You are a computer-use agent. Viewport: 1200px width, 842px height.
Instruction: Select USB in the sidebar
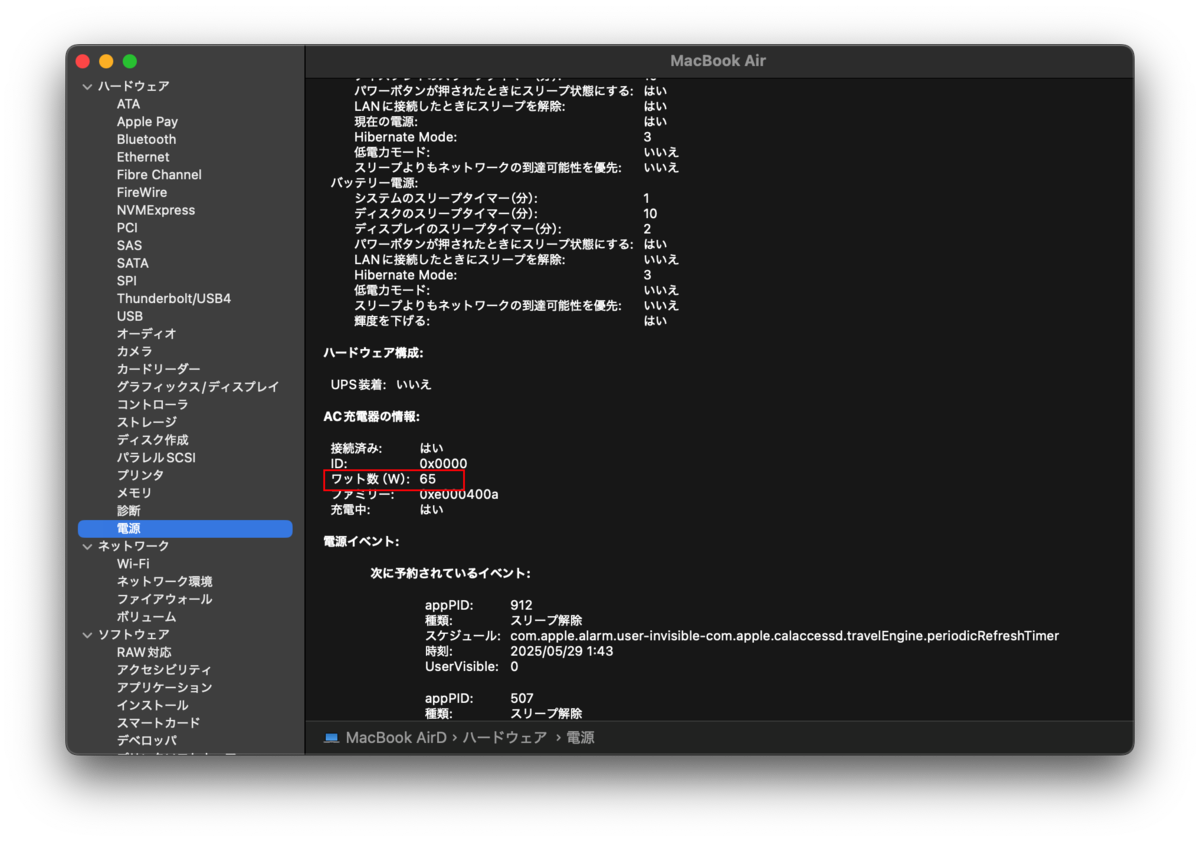click(x=130, y=316)
